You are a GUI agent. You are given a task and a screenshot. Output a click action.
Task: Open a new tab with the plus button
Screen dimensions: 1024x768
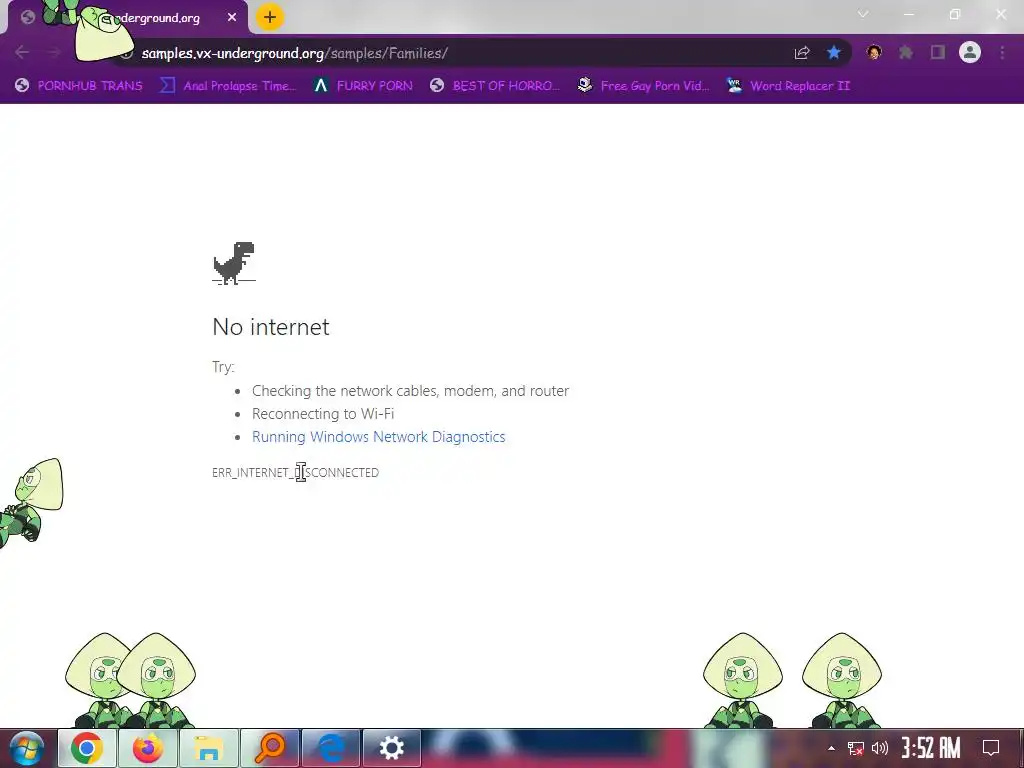(x=270, y=17)
